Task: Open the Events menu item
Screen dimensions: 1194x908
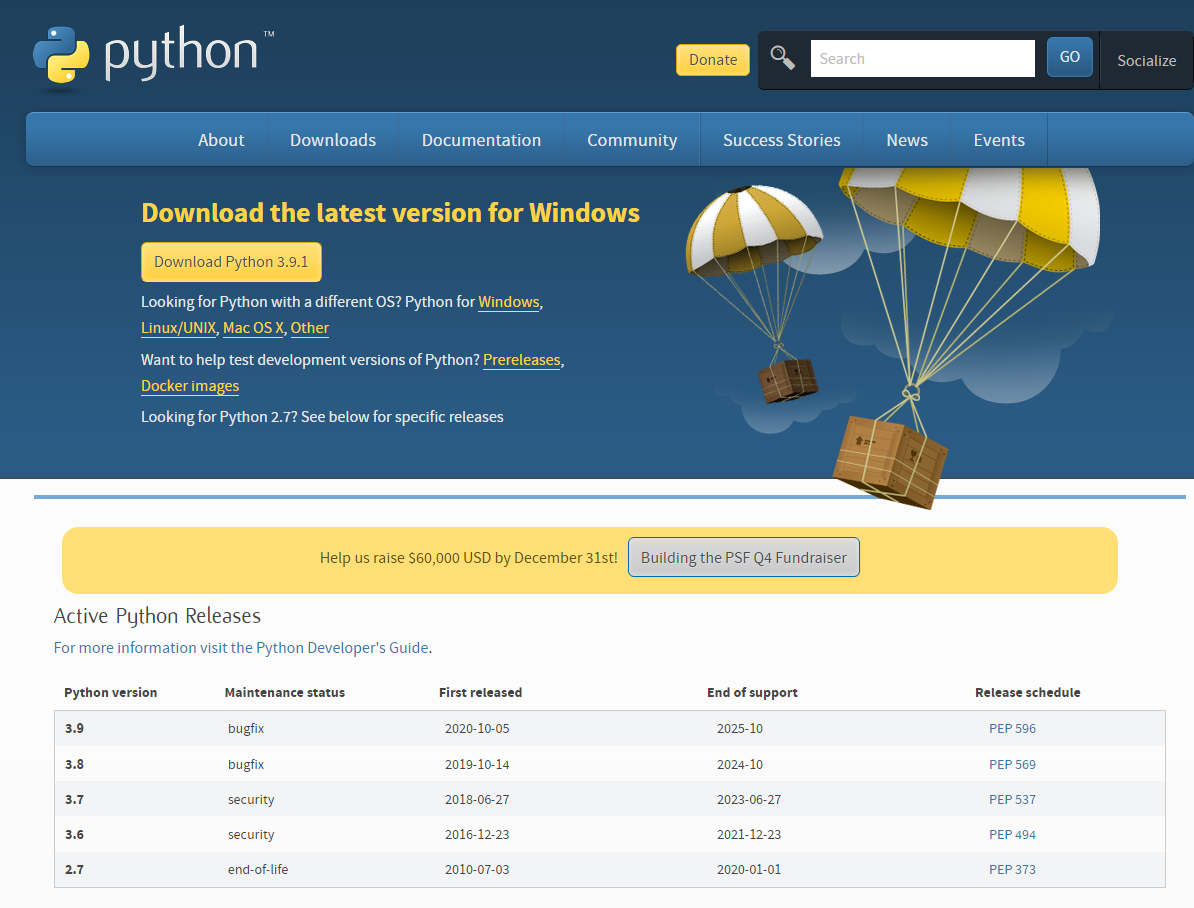Action: pos(999,140)
